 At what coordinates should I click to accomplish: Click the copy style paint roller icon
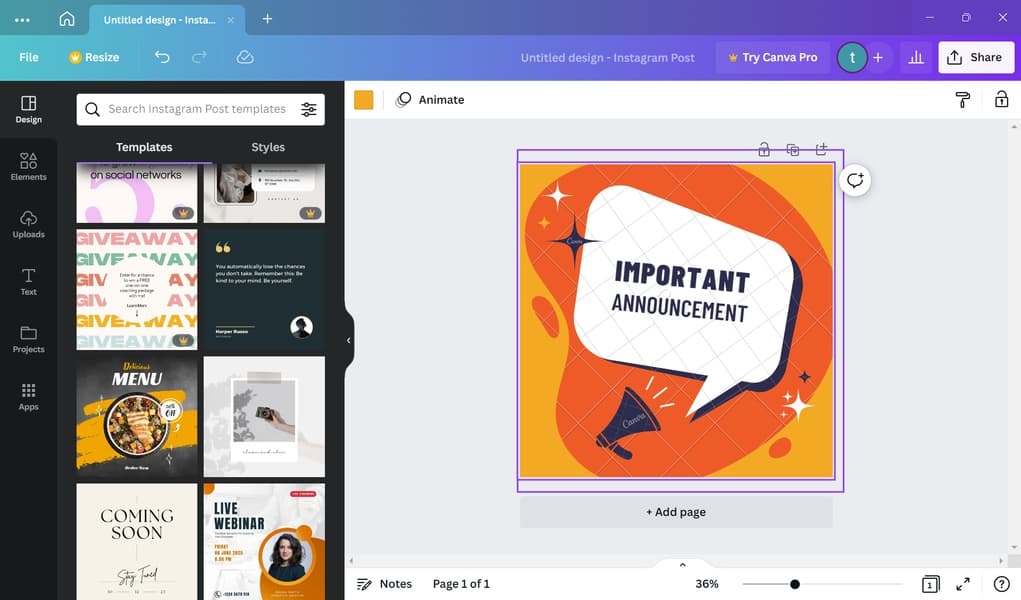[963, 99]
